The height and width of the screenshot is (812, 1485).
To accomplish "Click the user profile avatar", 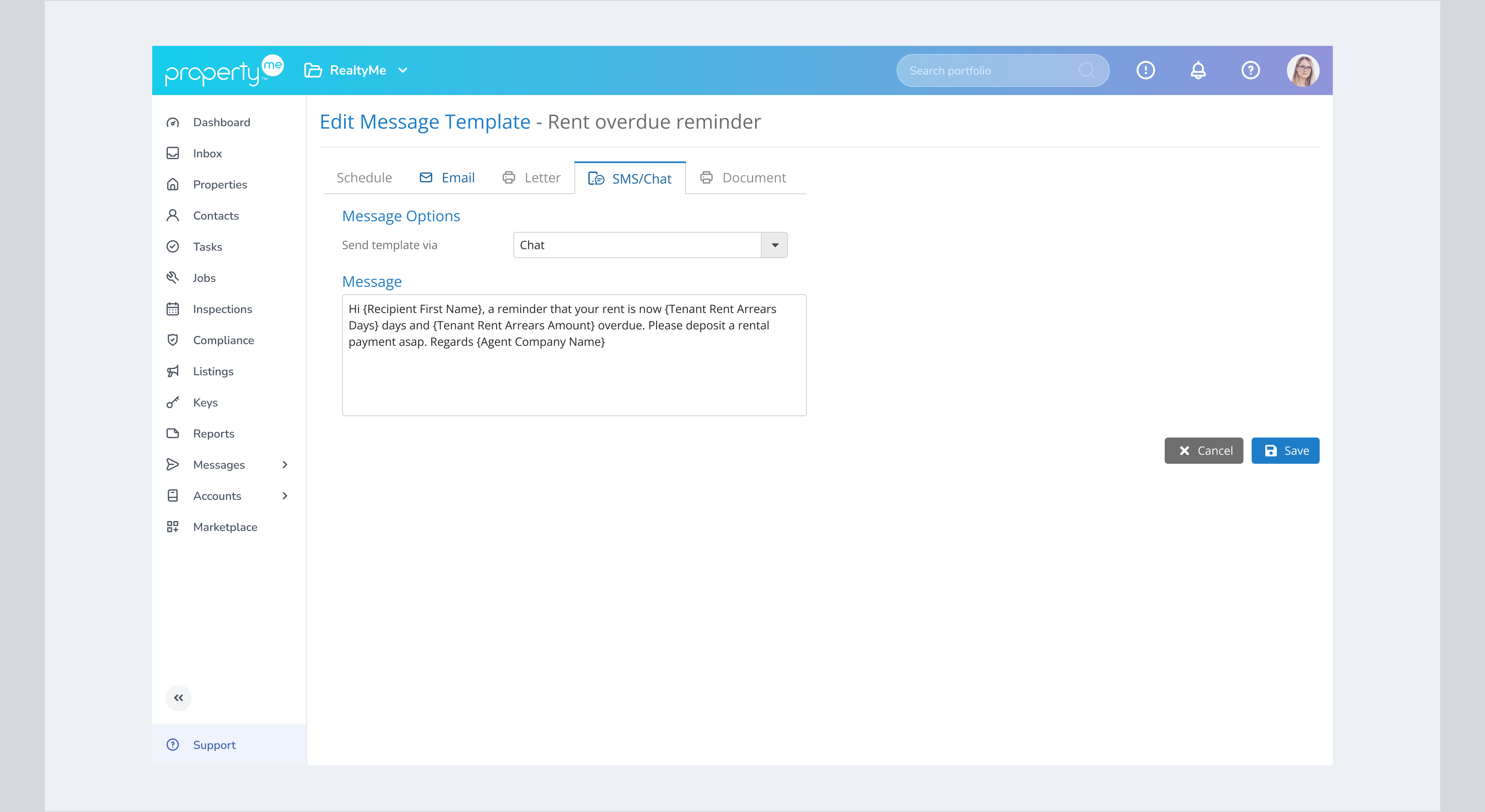I will (x=1303, y=70).
